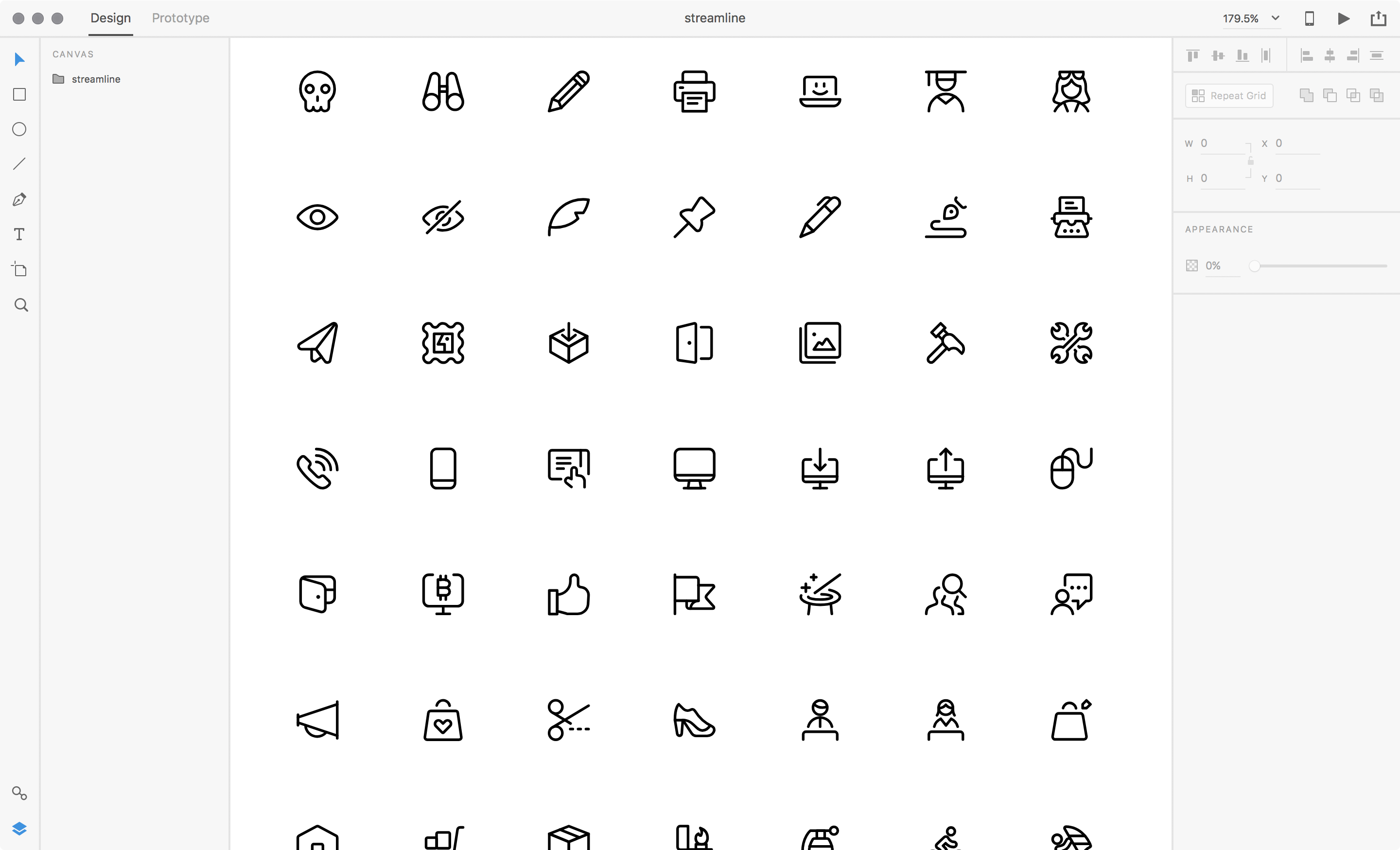Click the binoculars search icon
This screenshot has height=850, width=1400.
pyautogui.click(x=443, y=92)
